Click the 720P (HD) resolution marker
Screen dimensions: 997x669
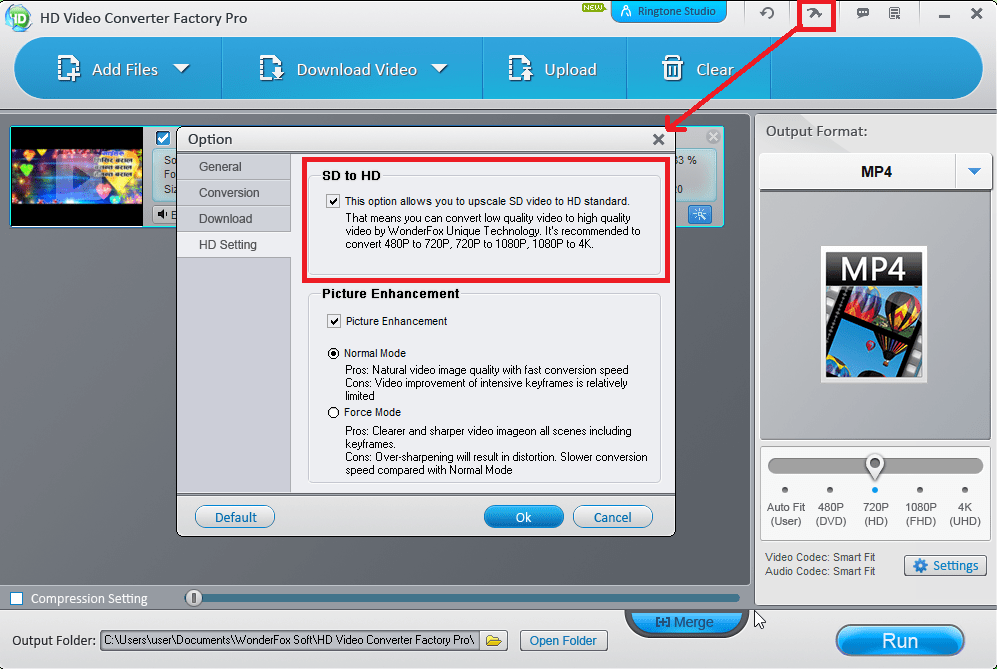pos(875,490)
